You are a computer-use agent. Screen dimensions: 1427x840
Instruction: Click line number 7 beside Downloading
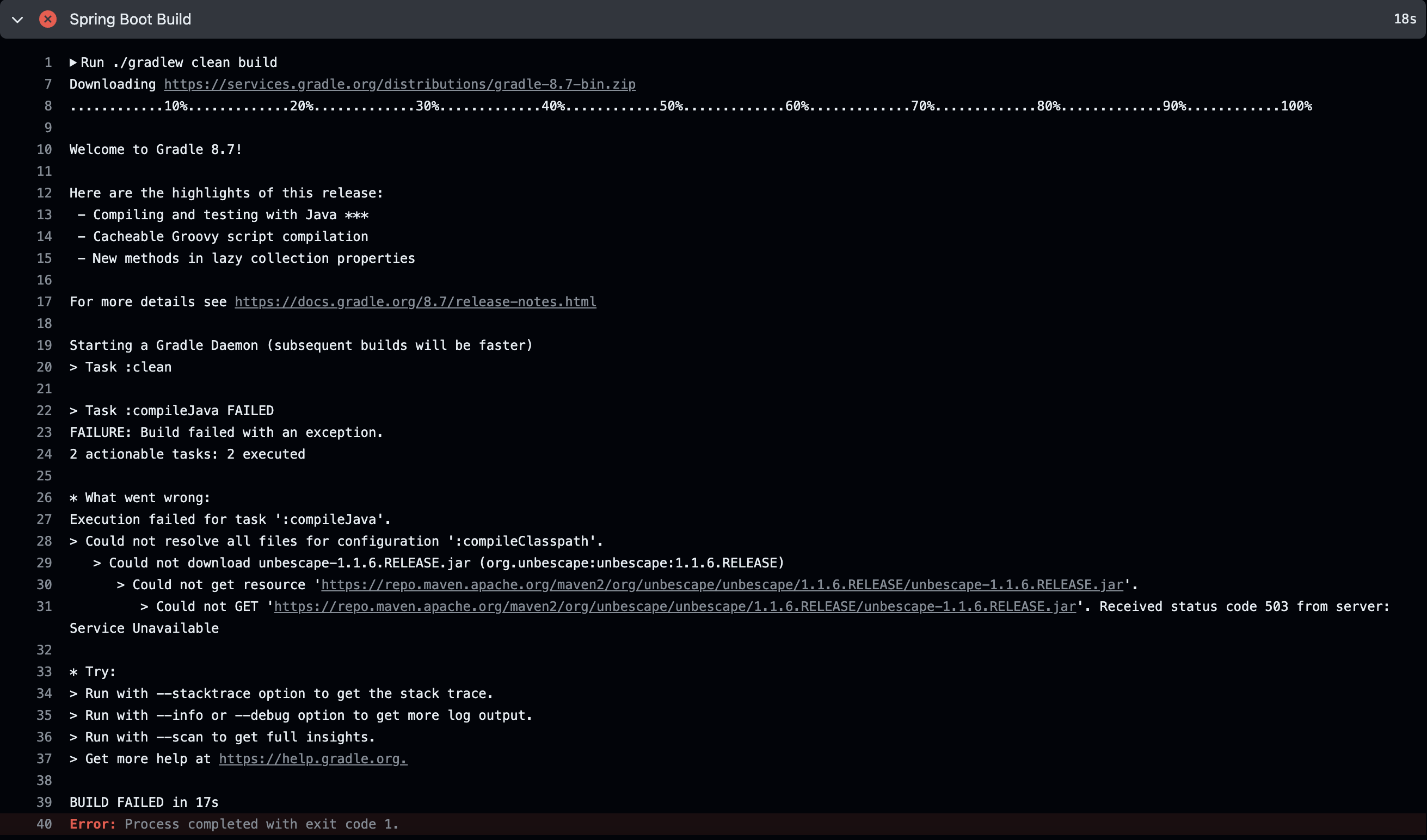(x=48, y=84)
